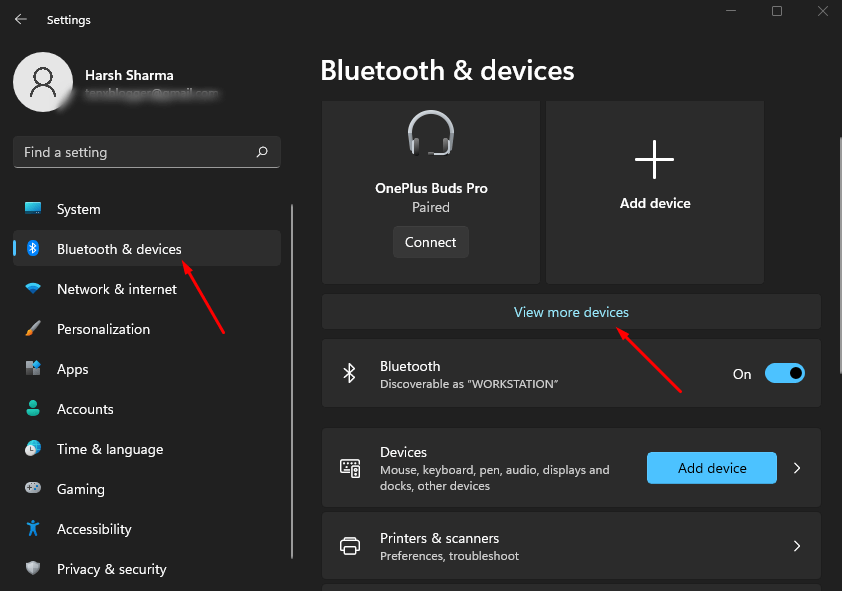This screenshot has width=842, height=591.
Task: Click the plus icon to add device
Action: (655, 159)
